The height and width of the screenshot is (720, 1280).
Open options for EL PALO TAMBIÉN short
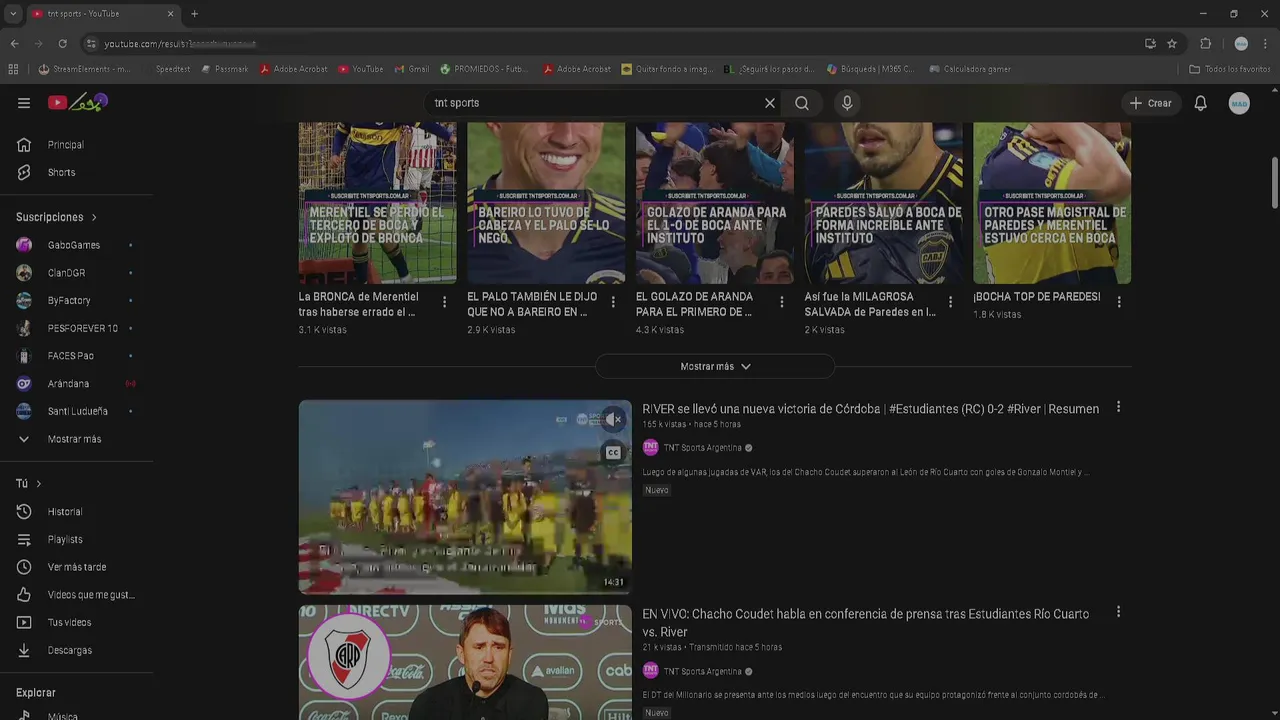tap(613, 302)
